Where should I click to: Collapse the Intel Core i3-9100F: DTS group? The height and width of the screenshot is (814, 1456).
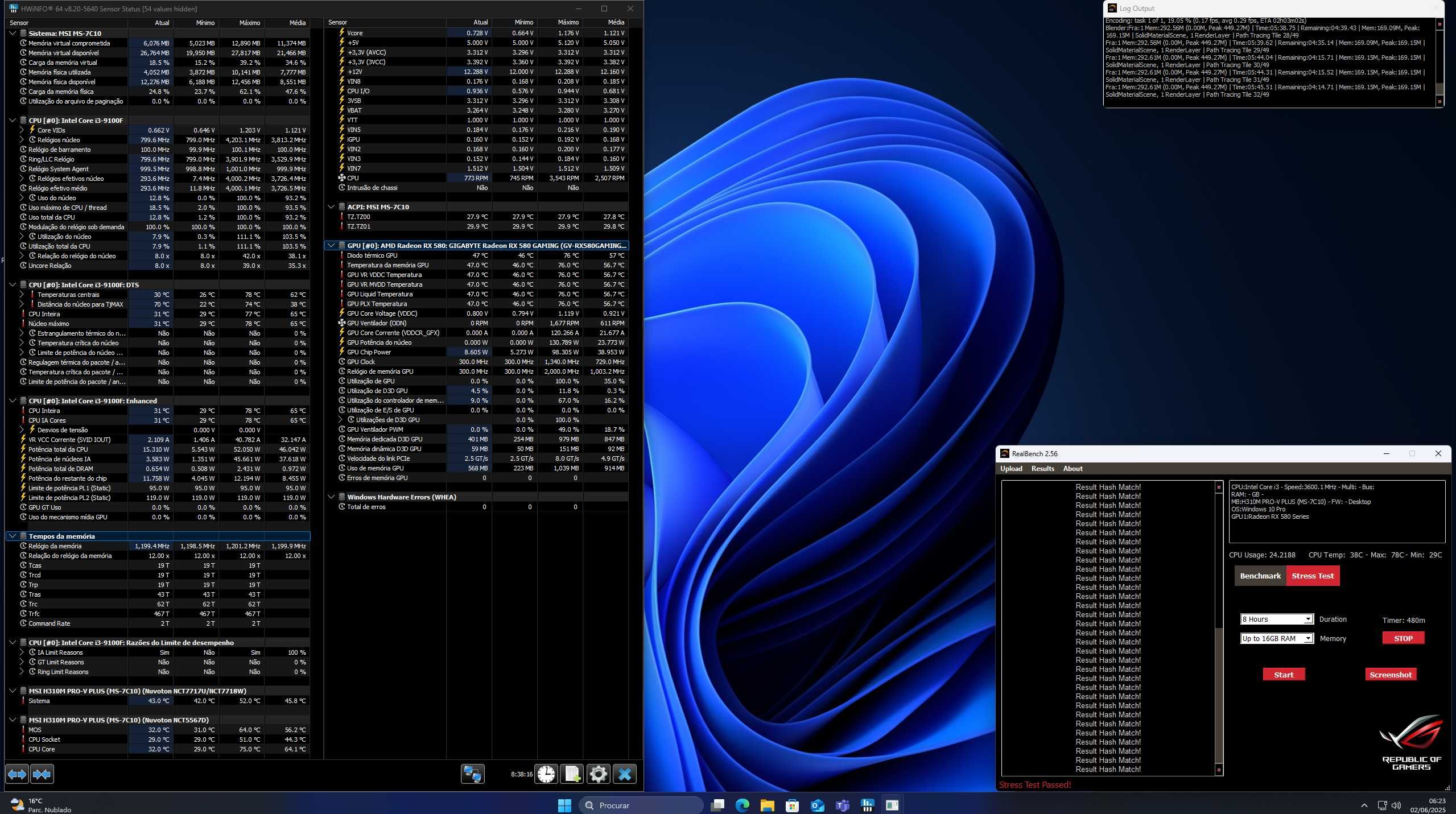(13, 285)
